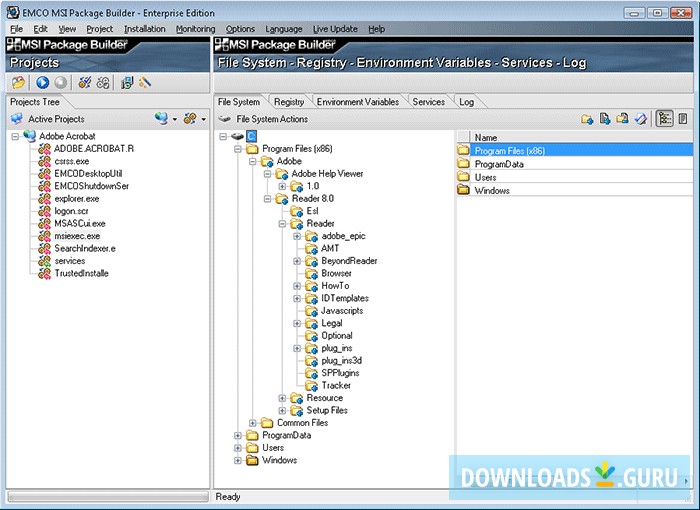The height and width of the screenshot is (510, 700).
Task: Click the globe computer icon in Active Projects
Action: click(x=161, y=119)
